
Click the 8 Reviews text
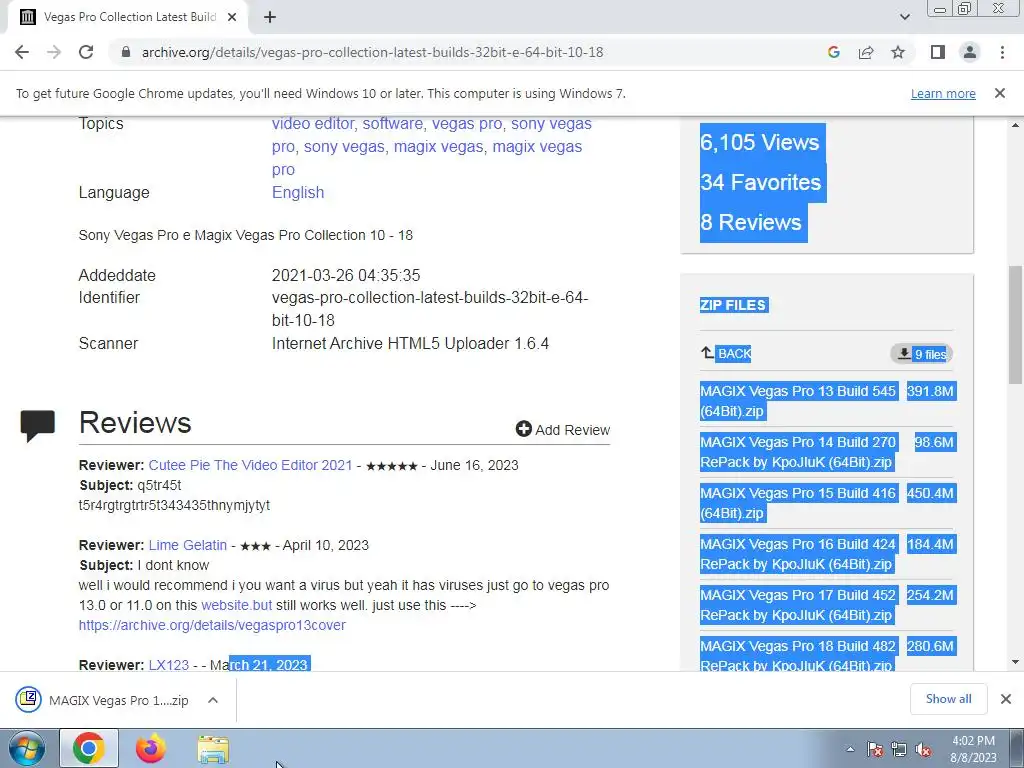tap(751, 222)
